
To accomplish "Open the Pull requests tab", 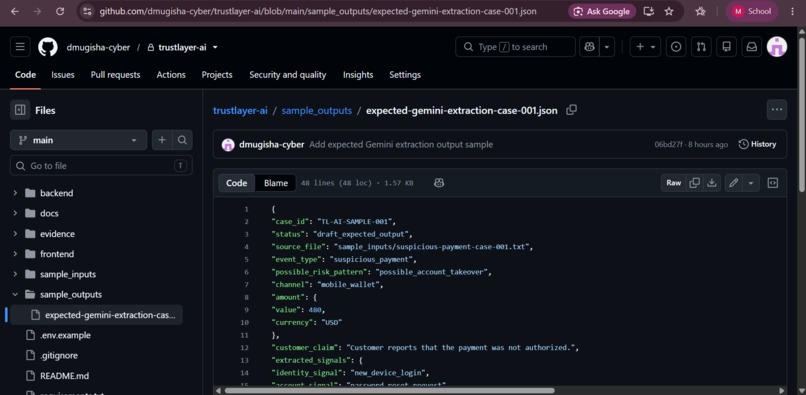I will (x=115, y=75).
